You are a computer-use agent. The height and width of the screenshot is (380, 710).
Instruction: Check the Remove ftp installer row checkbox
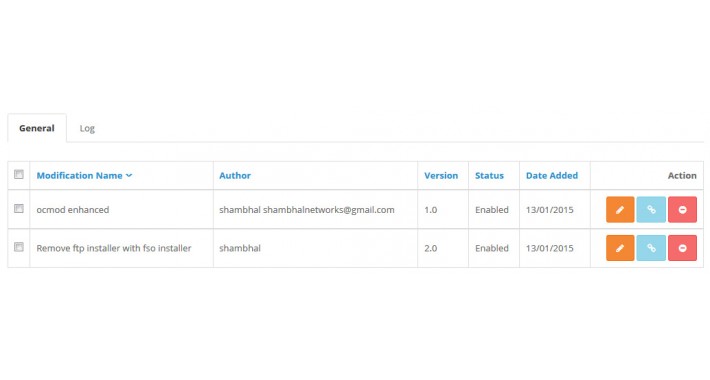coord(19,247)
